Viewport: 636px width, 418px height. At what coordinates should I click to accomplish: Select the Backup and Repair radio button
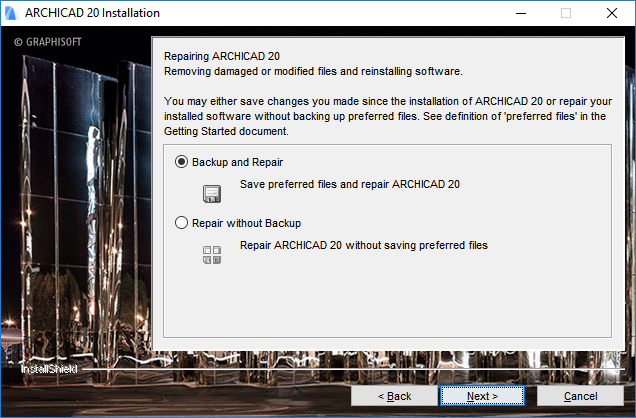(x=181, y=162)
